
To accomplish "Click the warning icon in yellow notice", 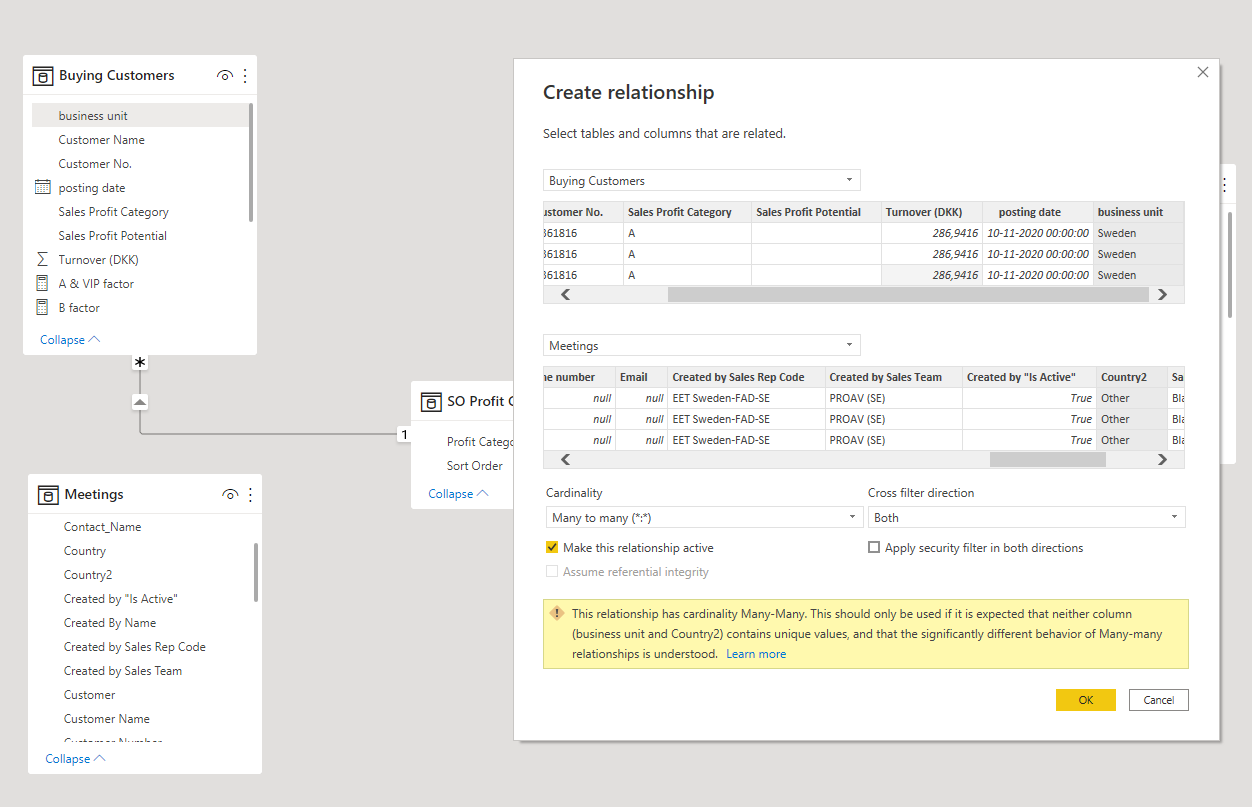I will coord(557,613).
